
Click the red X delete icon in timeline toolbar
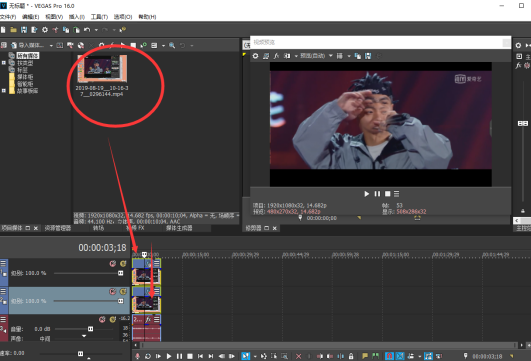coord(298,356)
